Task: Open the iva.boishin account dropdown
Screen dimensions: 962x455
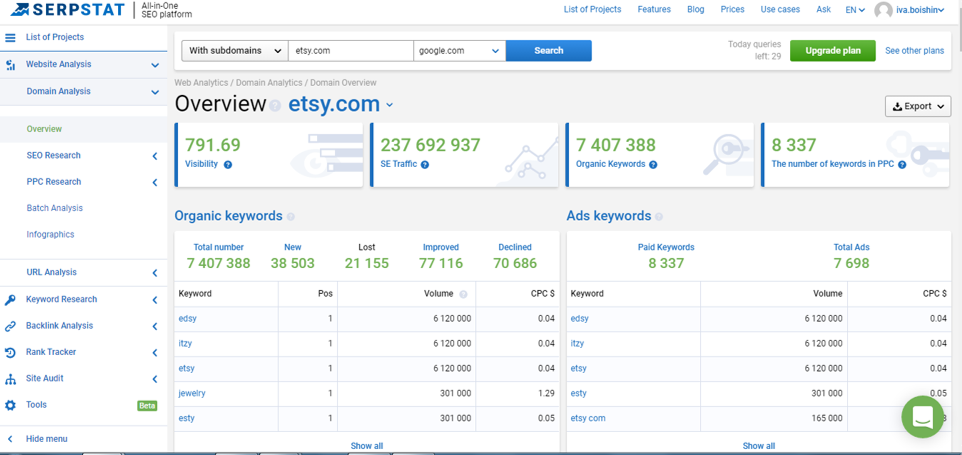Action: click(920, 10)
